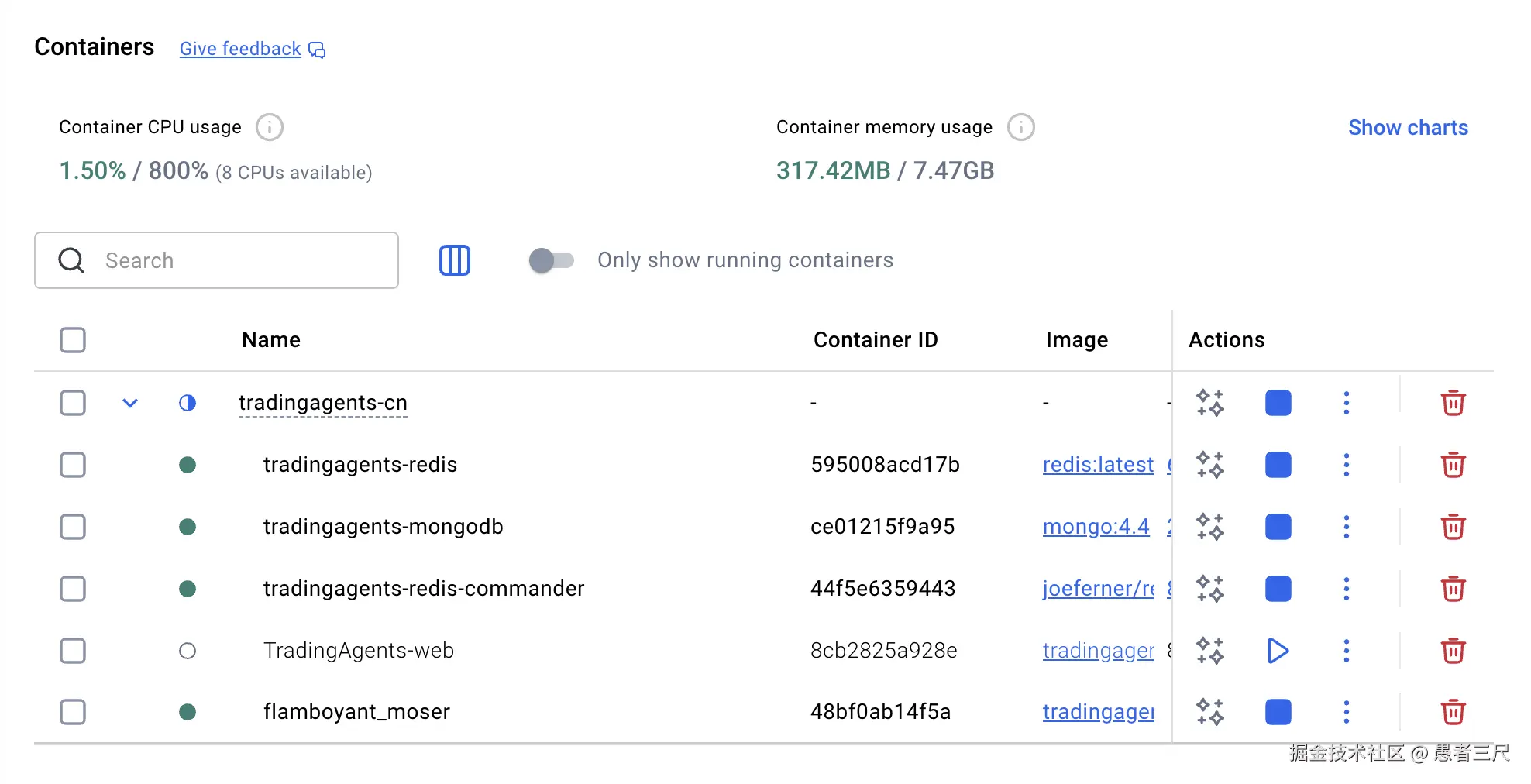Image resolution: width=1531 pixels, height=784 pixels.
Task: Delete the tradingagents-mongodb container
Action: (x=1453, y=527)
